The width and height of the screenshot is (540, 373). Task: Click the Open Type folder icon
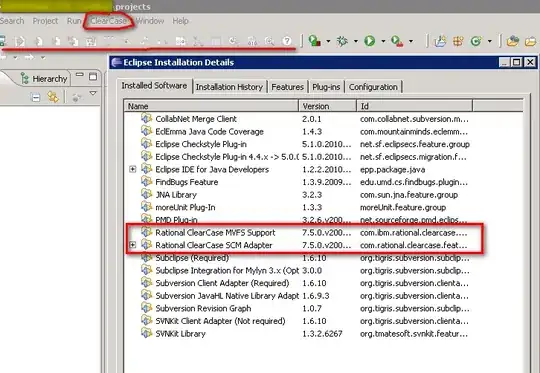[x=513, y=41]
